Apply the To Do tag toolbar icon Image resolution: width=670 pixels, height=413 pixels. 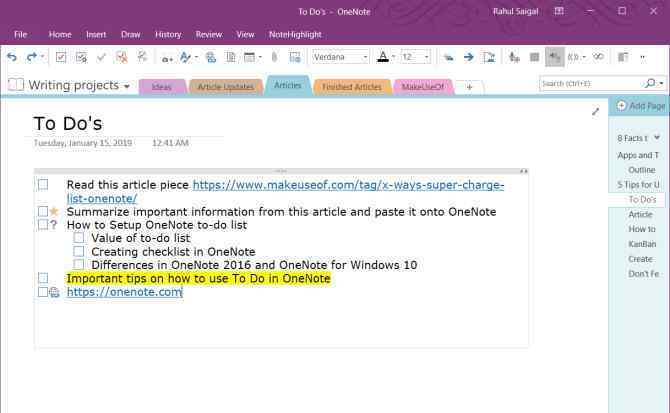click(61, 57)
